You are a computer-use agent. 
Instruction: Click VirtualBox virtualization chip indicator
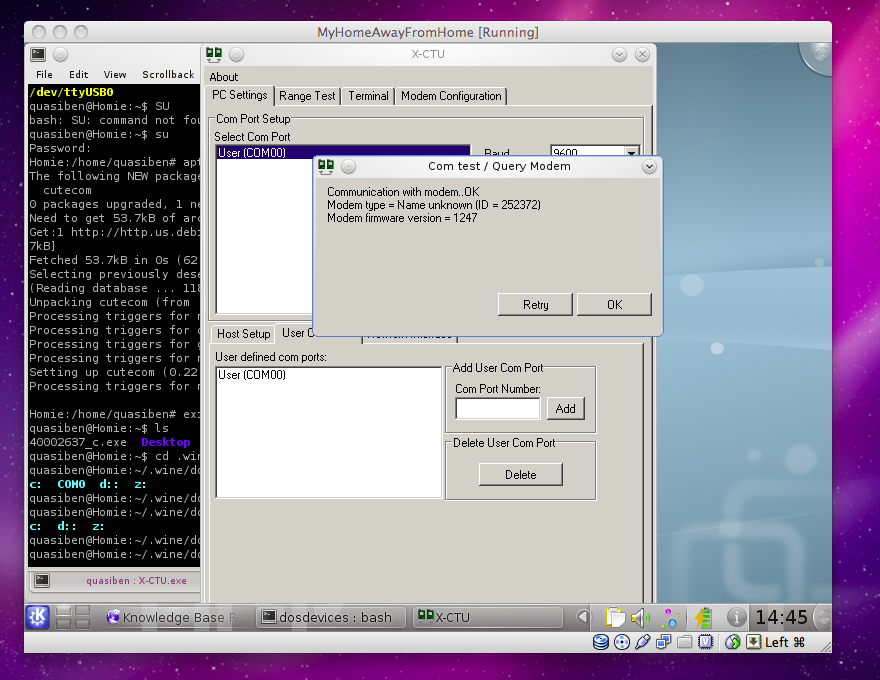point(705,642)
